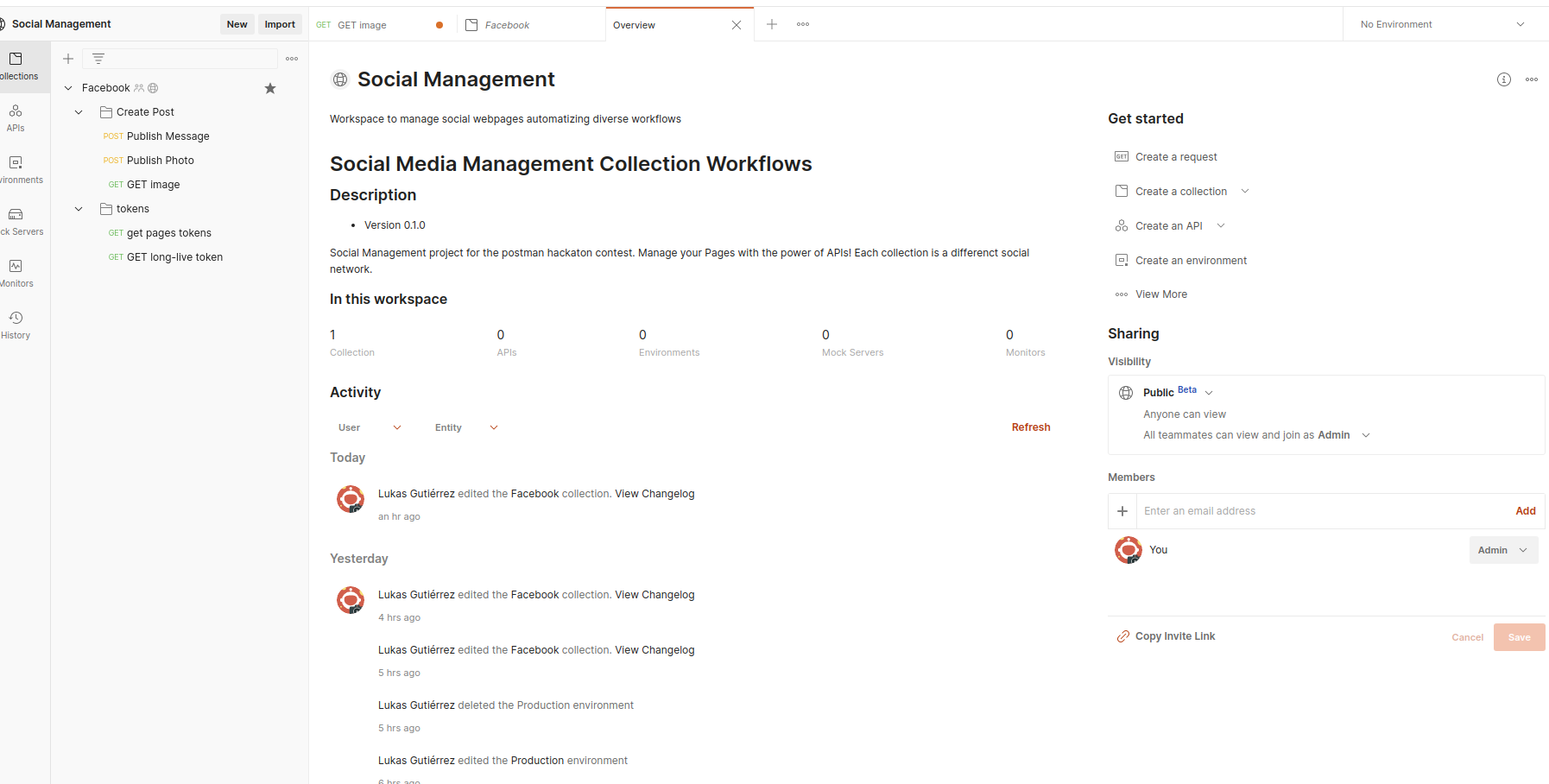Click the Collection count in workspace stats
This screenshot has width=1549, height=784.
point(351,343)
